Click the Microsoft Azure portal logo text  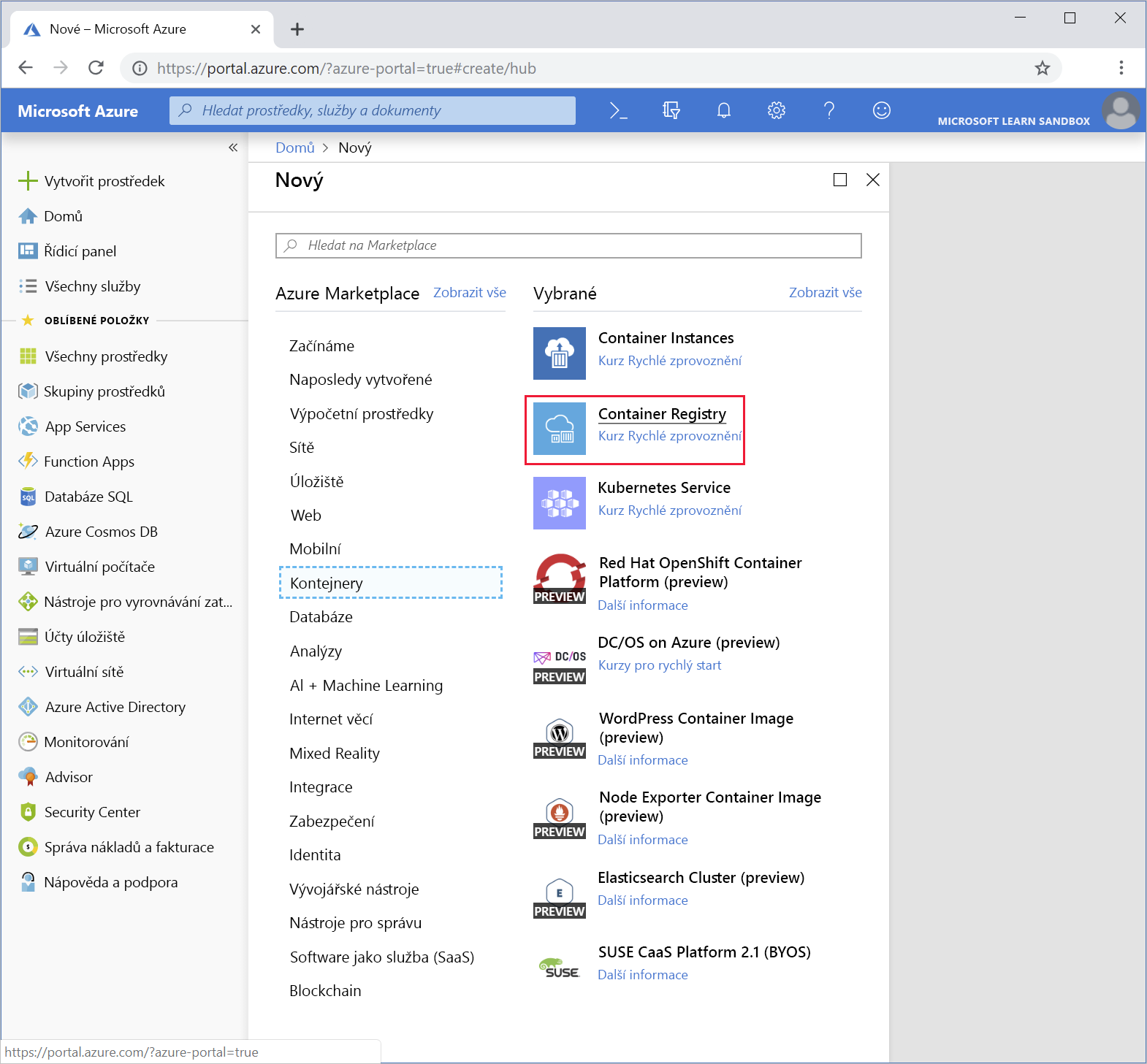click(78, 111)
